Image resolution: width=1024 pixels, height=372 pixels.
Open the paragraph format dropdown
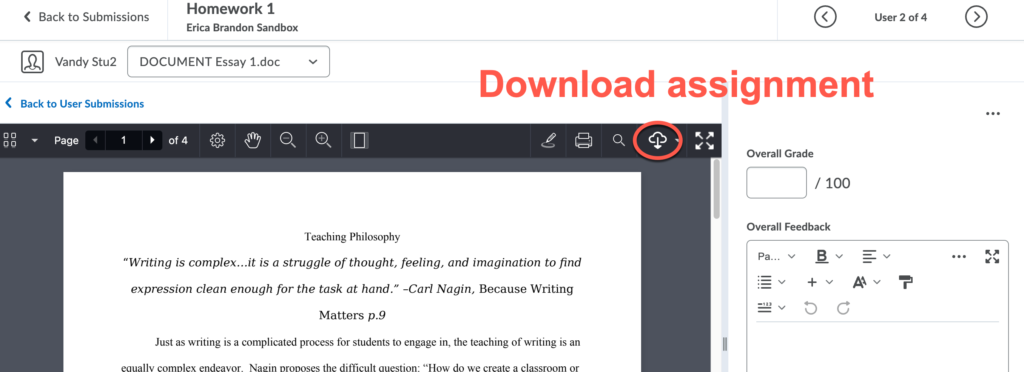click(776, 256)
